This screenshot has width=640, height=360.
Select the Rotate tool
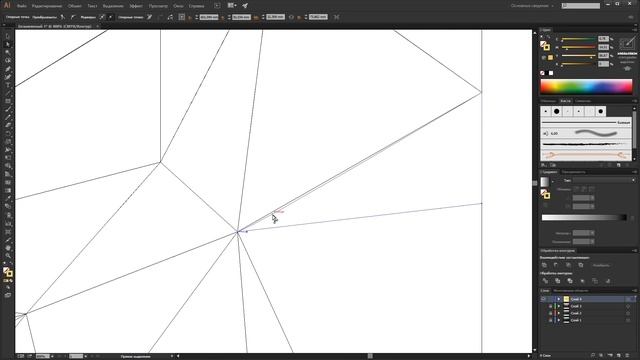point(8,133)
